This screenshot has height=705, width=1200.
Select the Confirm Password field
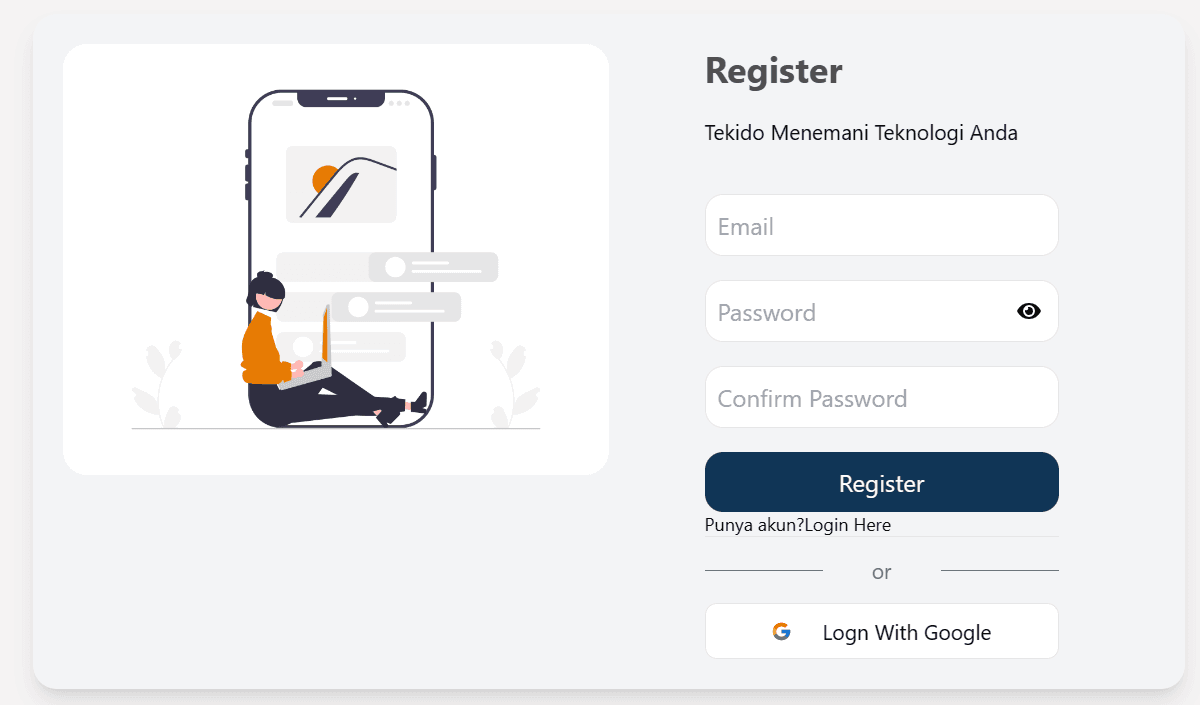coord(881,398)
